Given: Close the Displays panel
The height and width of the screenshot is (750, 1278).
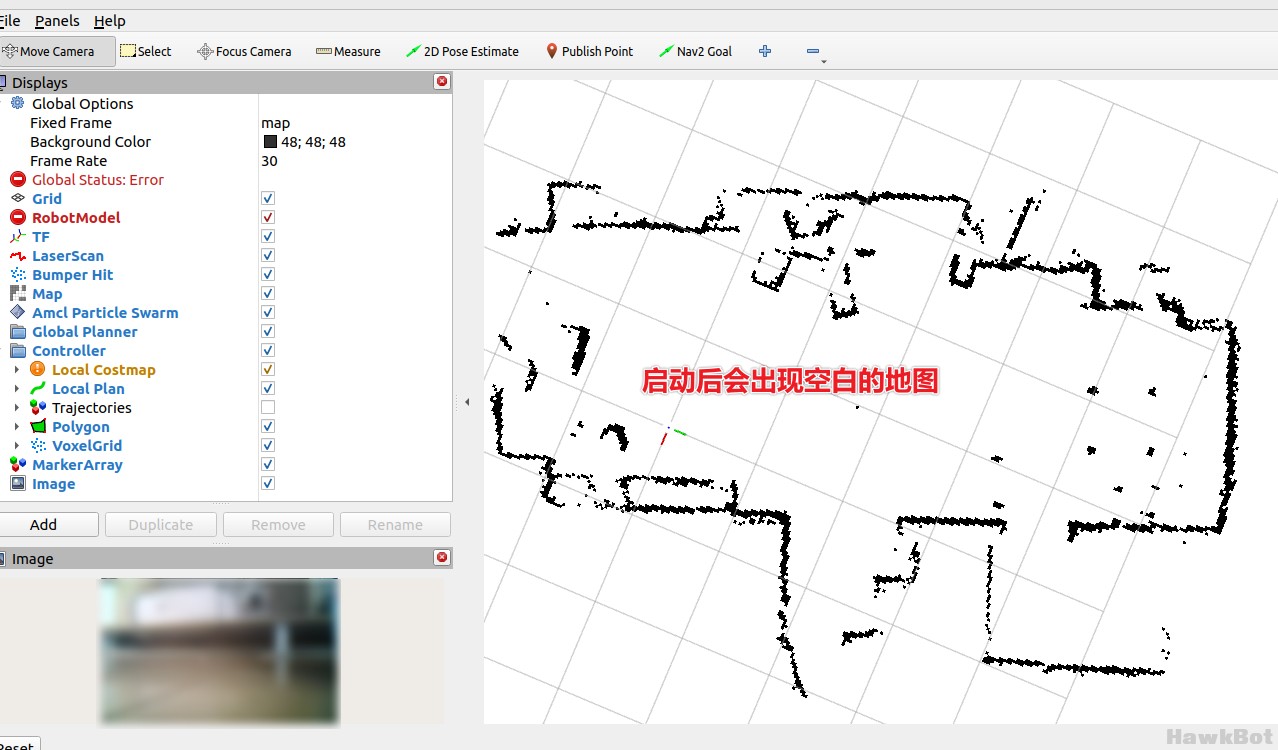Looking at the screenshot, I should pos(442,82).
